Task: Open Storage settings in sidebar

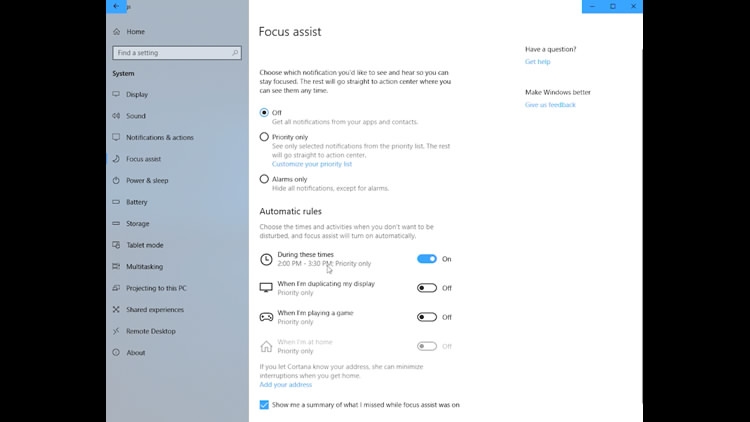Action: tap(137, 224)
